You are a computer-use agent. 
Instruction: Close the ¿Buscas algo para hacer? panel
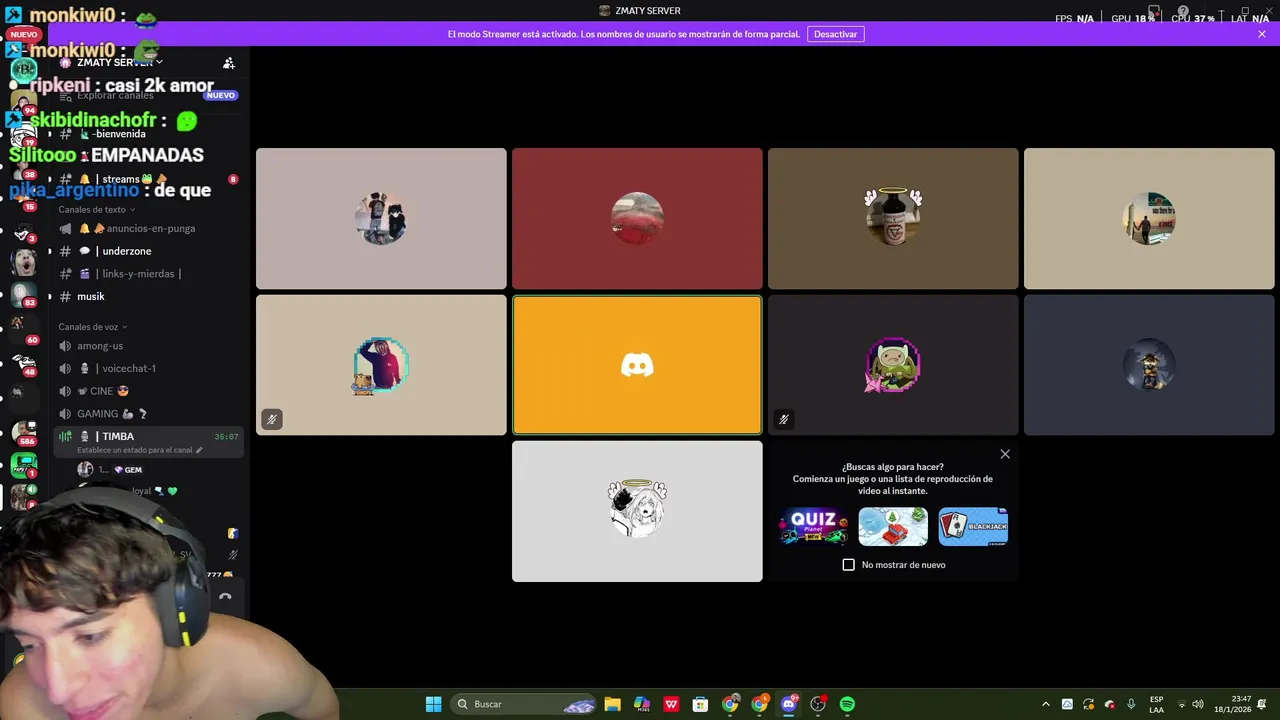pyautogui.click(x=1005, y=454)
